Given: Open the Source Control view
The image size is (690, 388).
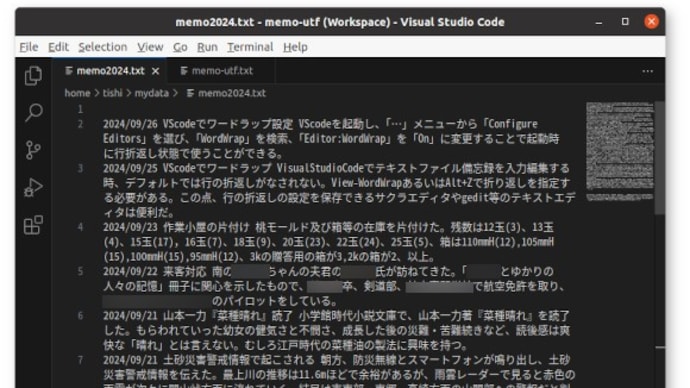Looking at the screenshot, I should tap(33, 150).
